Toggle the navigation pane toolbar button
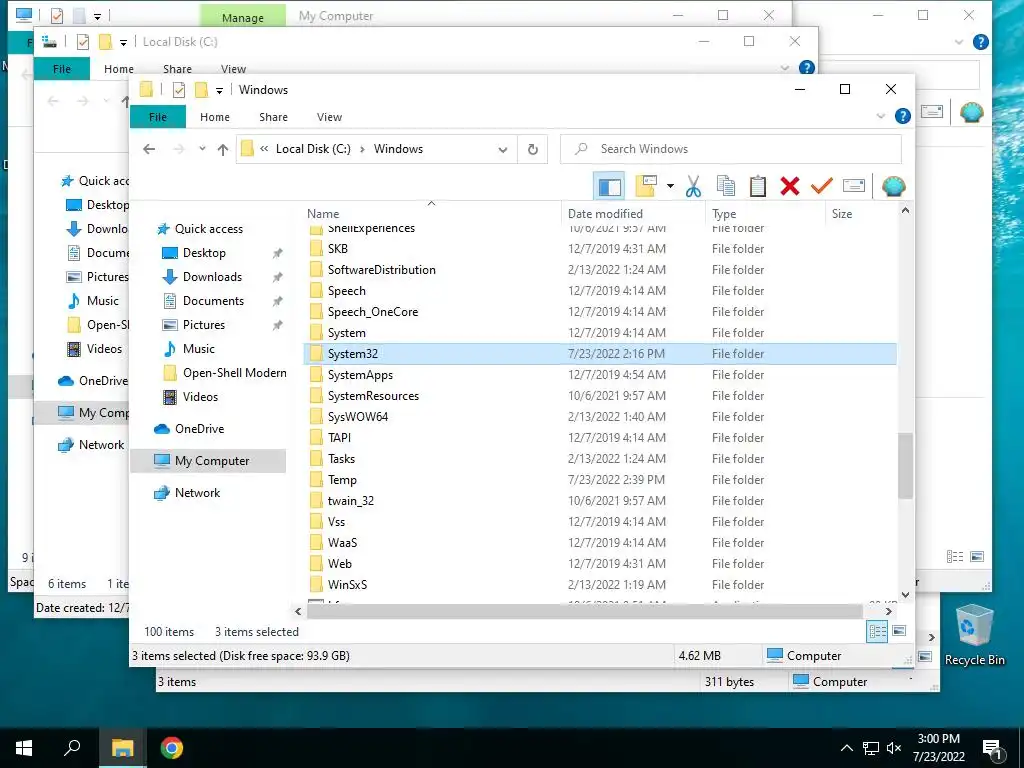The width and height of the screenshot is (1024, 768). [x=609, y=187]
